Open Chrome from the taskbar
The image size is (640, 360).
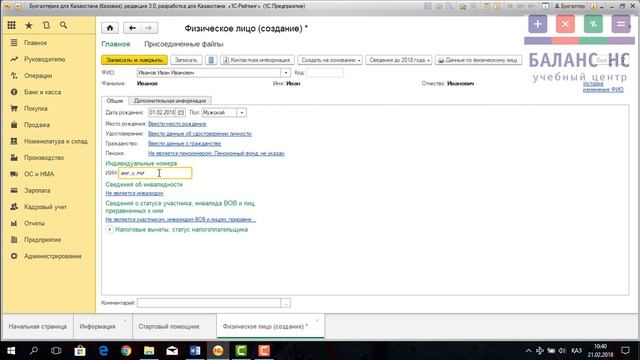[x=126, y=351]
